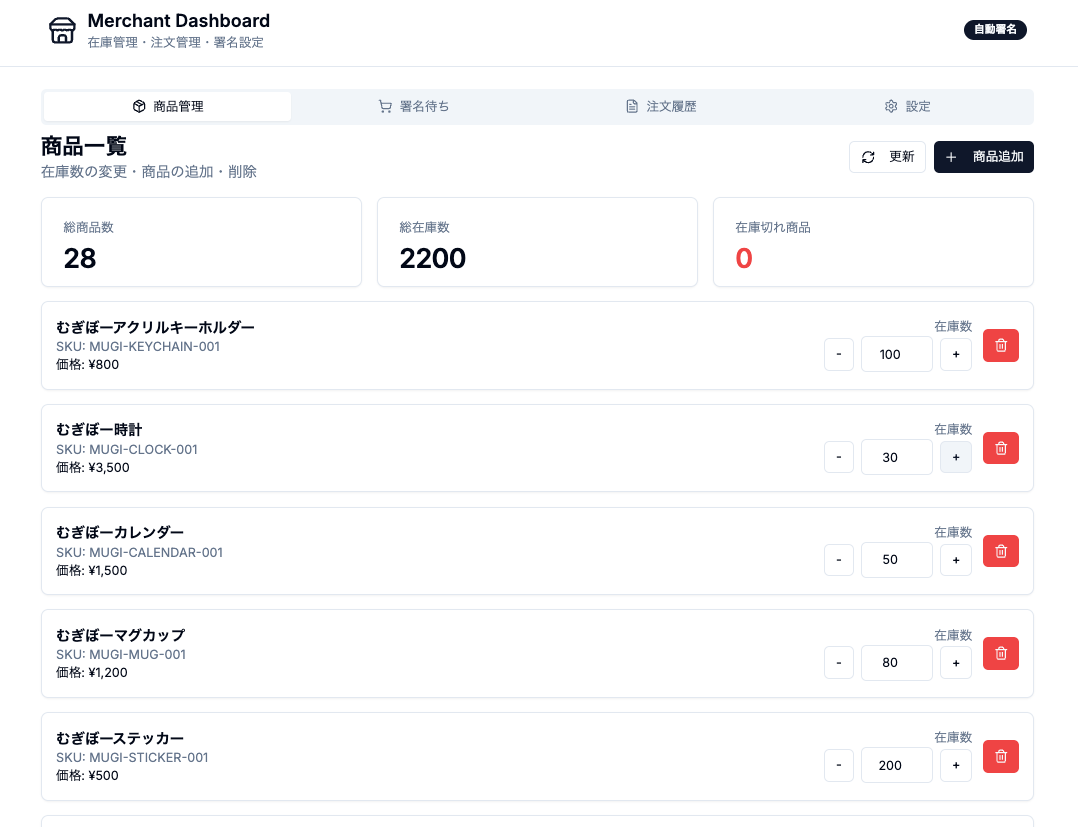The height and width of the screenshot is (827, 1078).
Task: Reduce むぎぼーマグカップ stock with minus
Action: [838, 662]
